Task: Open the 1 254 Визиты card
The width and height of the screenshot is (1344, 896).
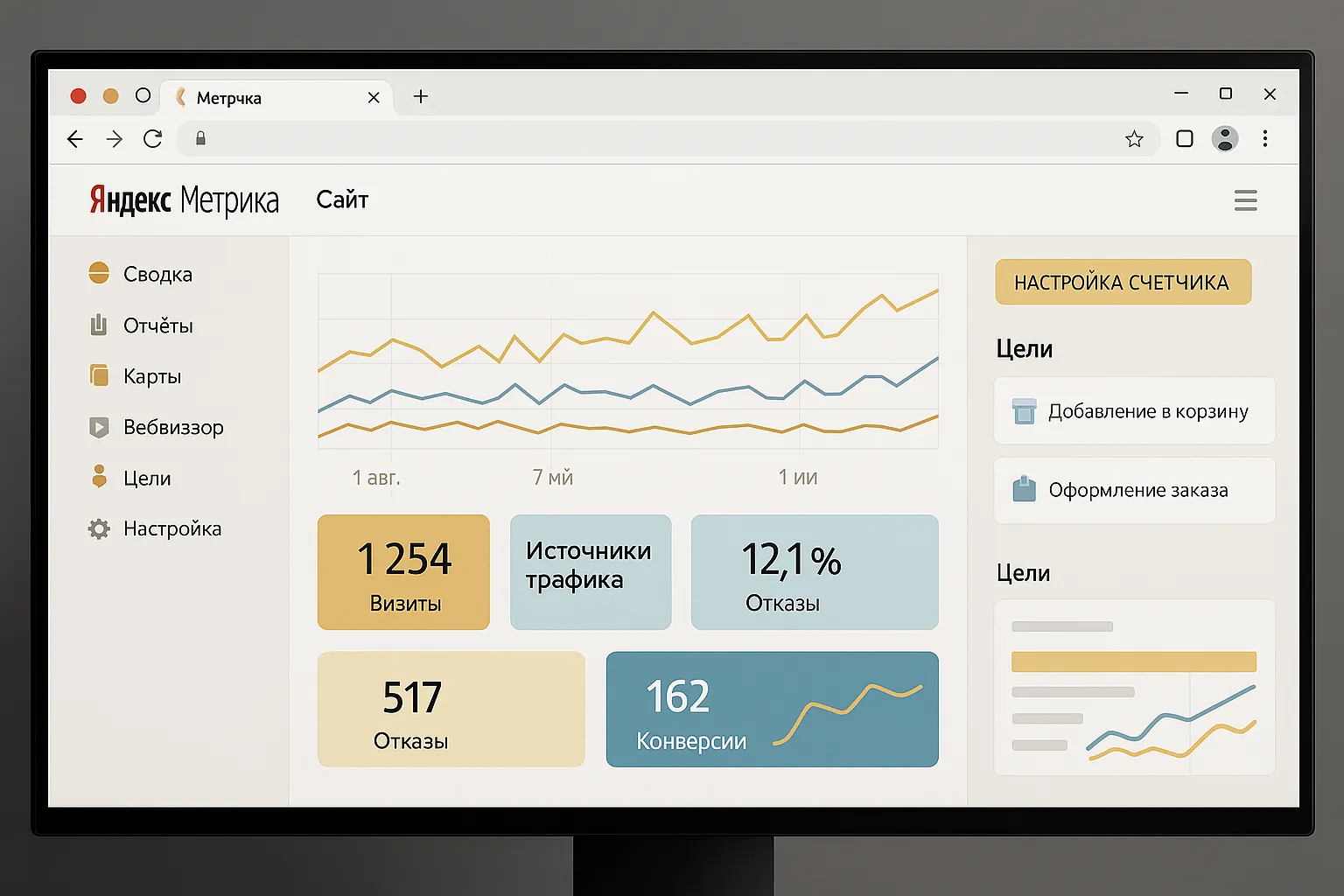Action: pyautogui.click(x=403, y=572)
